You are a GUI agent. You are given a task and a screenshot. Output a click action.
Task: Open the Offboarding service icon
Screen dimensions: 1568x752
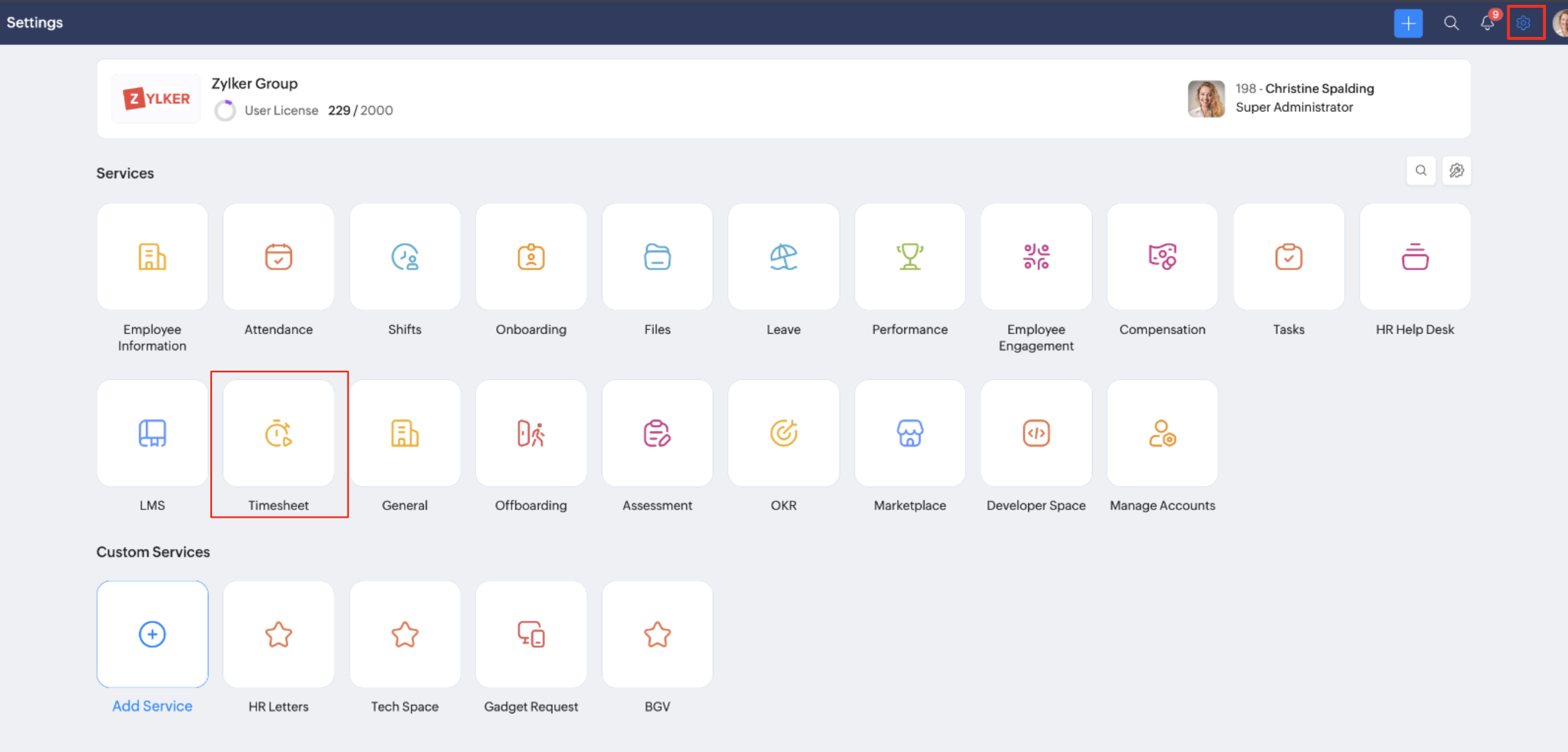(x=531, y=434)
